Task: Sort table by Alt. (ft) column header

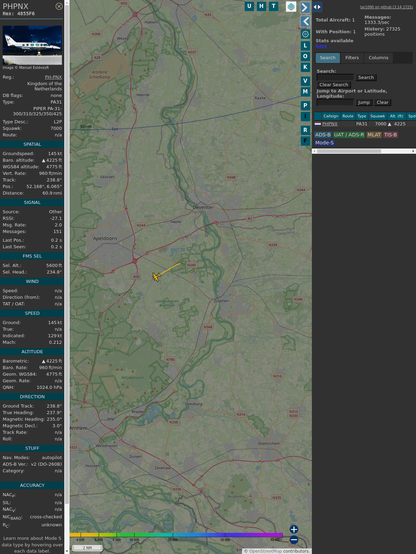Action: [x=397, y=116]
